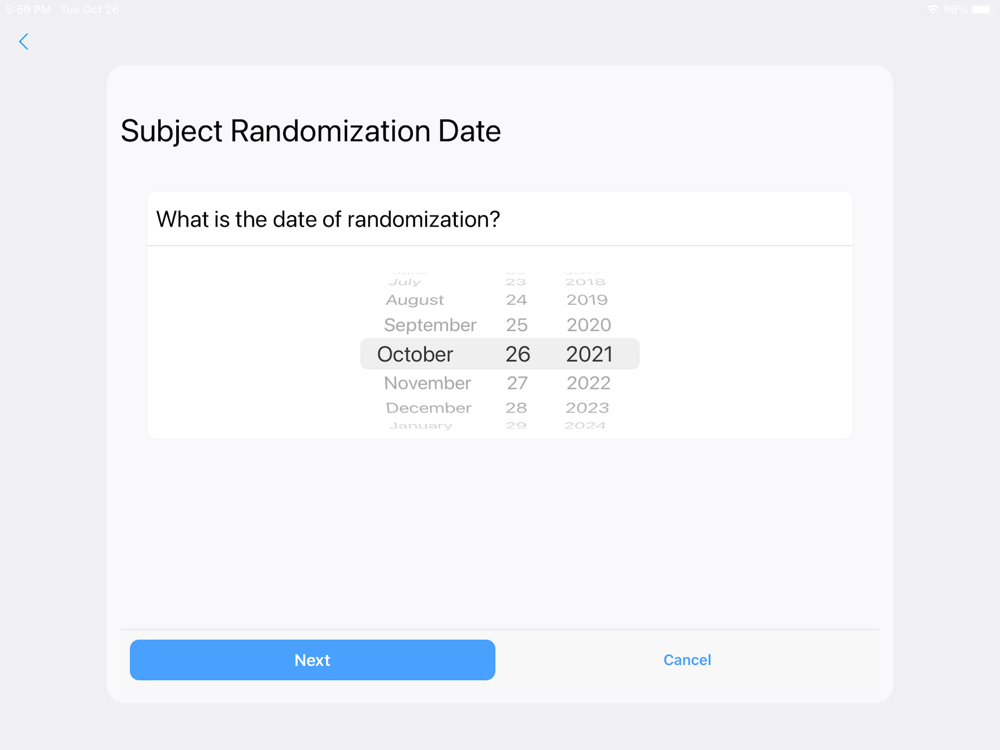The height and width of the screenshot is (750, 1000).
Task: Pick August from the month wheel
Action: (x=415, y=300)
